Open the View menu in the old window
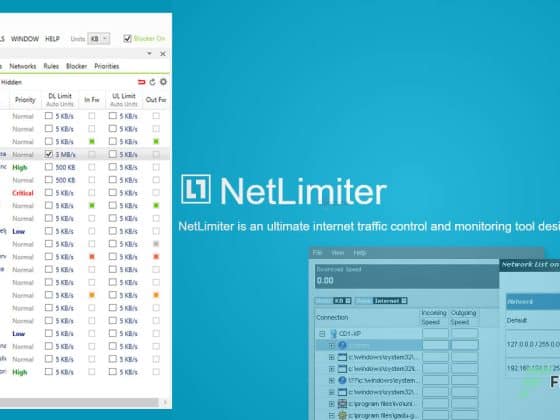The height and width of the screenshot is (420, 560). point(338,253)
